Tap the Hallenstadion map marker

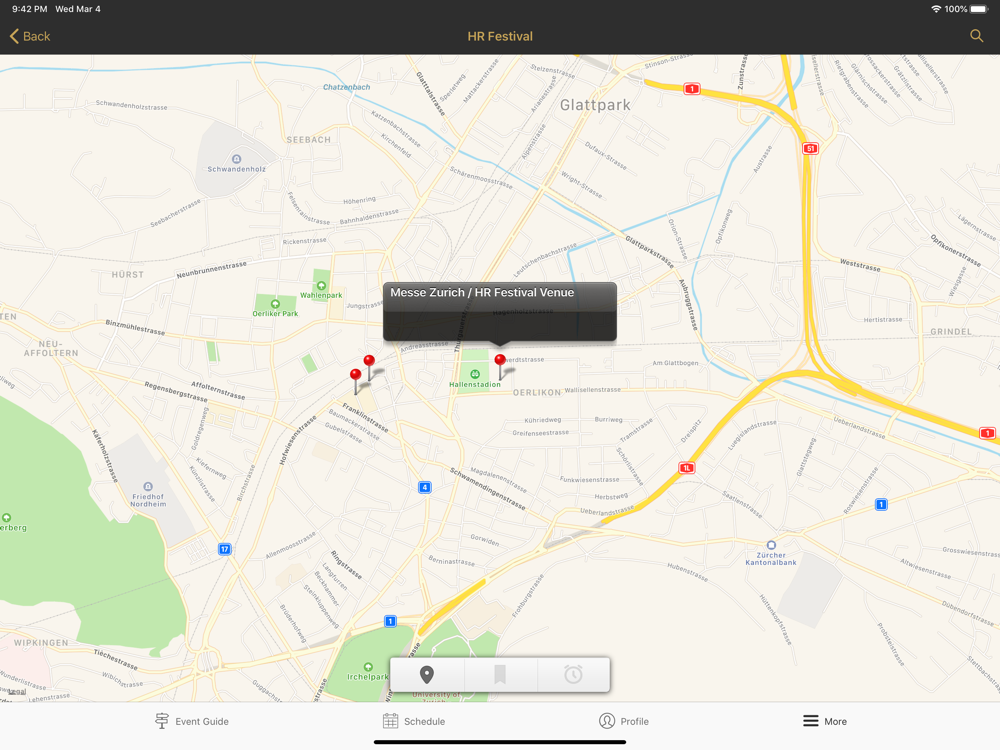474,374
